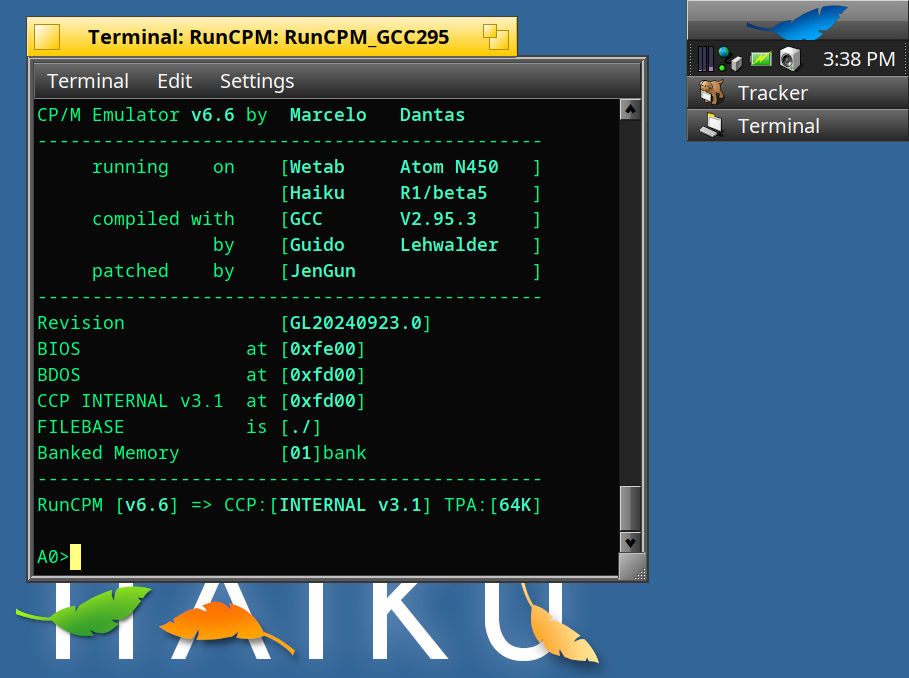This screenshot has height=678, width=909.
Task: Click the Terminal scrollbar thumb
Action: tap(630, 508)
